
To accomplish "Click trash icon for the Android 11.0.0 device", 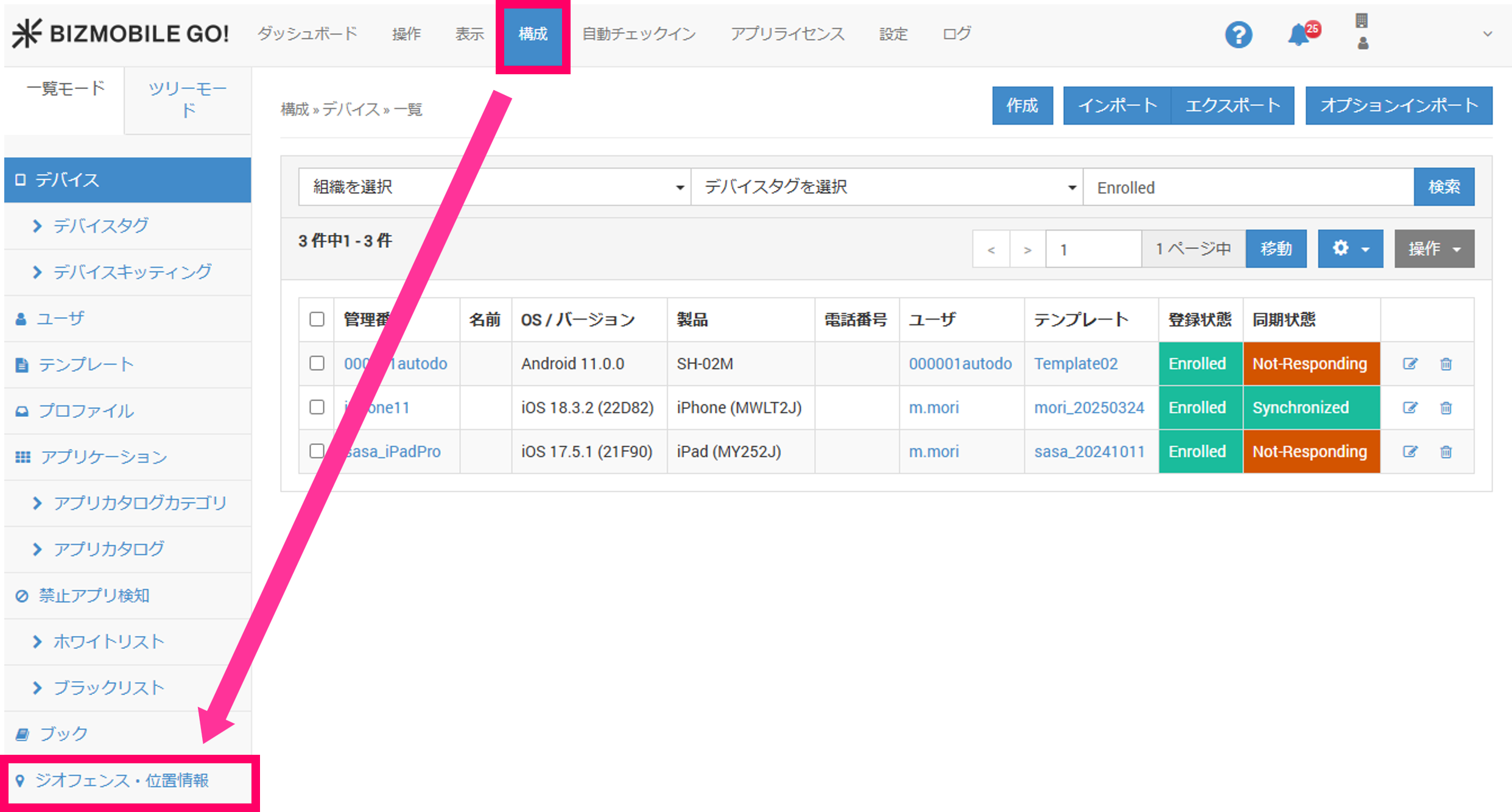I will click(x=1446, y=364).
